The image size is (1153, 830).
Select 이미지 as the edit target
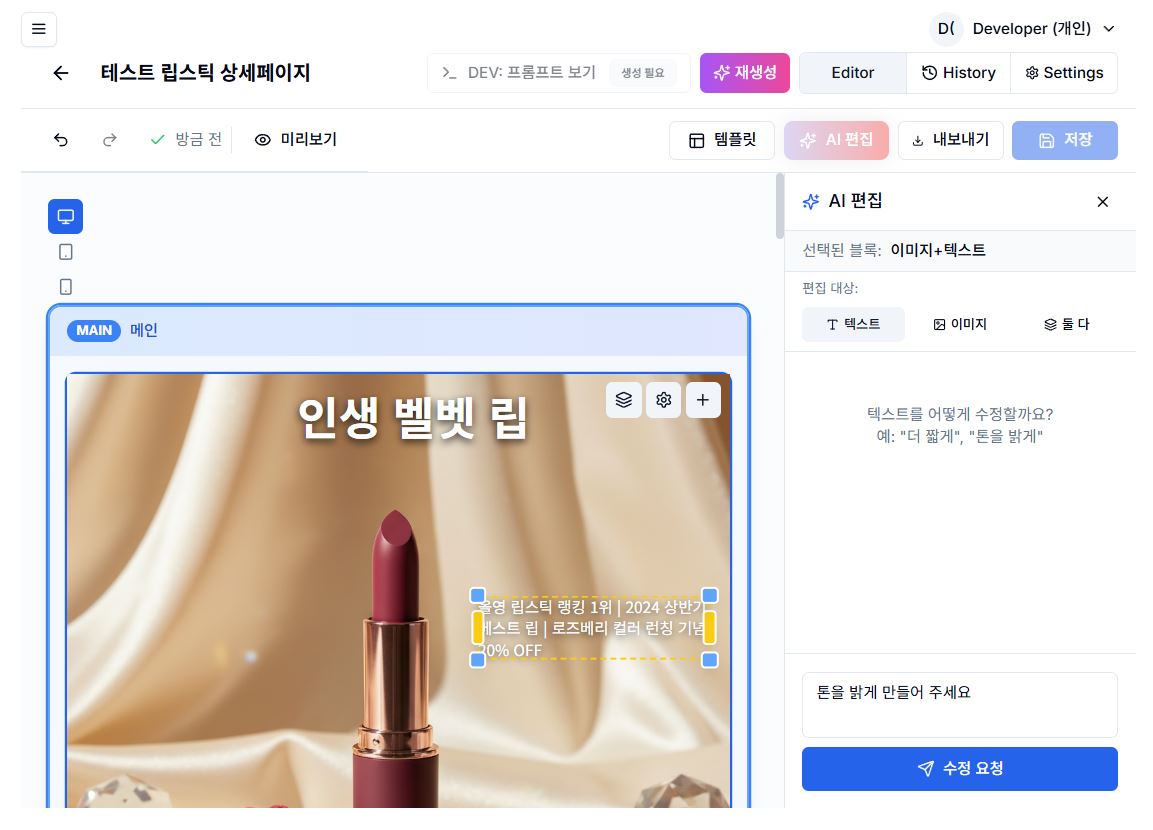(x=959, y=324)
